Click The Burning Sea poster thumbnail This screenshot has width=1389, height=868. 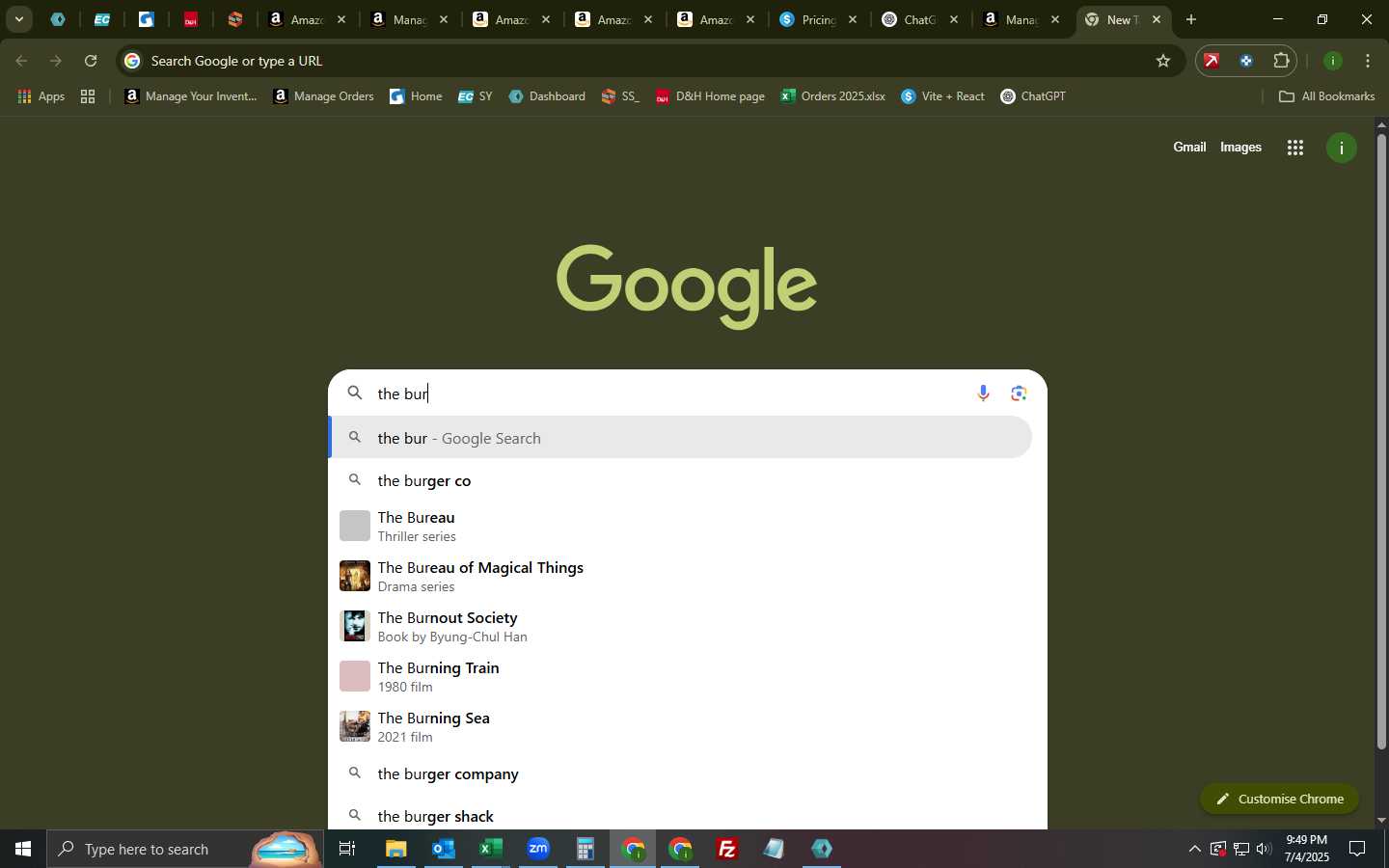point(355,726)
